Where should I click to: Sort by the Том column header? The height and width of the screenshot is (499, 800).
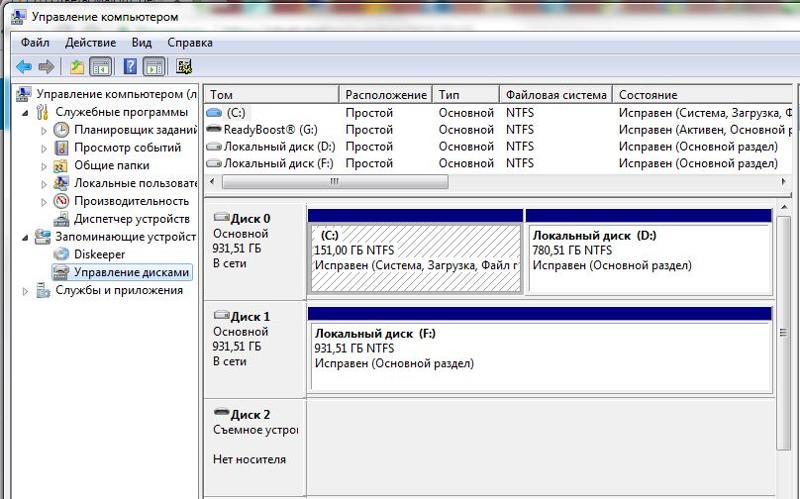[x=271, y=94]
